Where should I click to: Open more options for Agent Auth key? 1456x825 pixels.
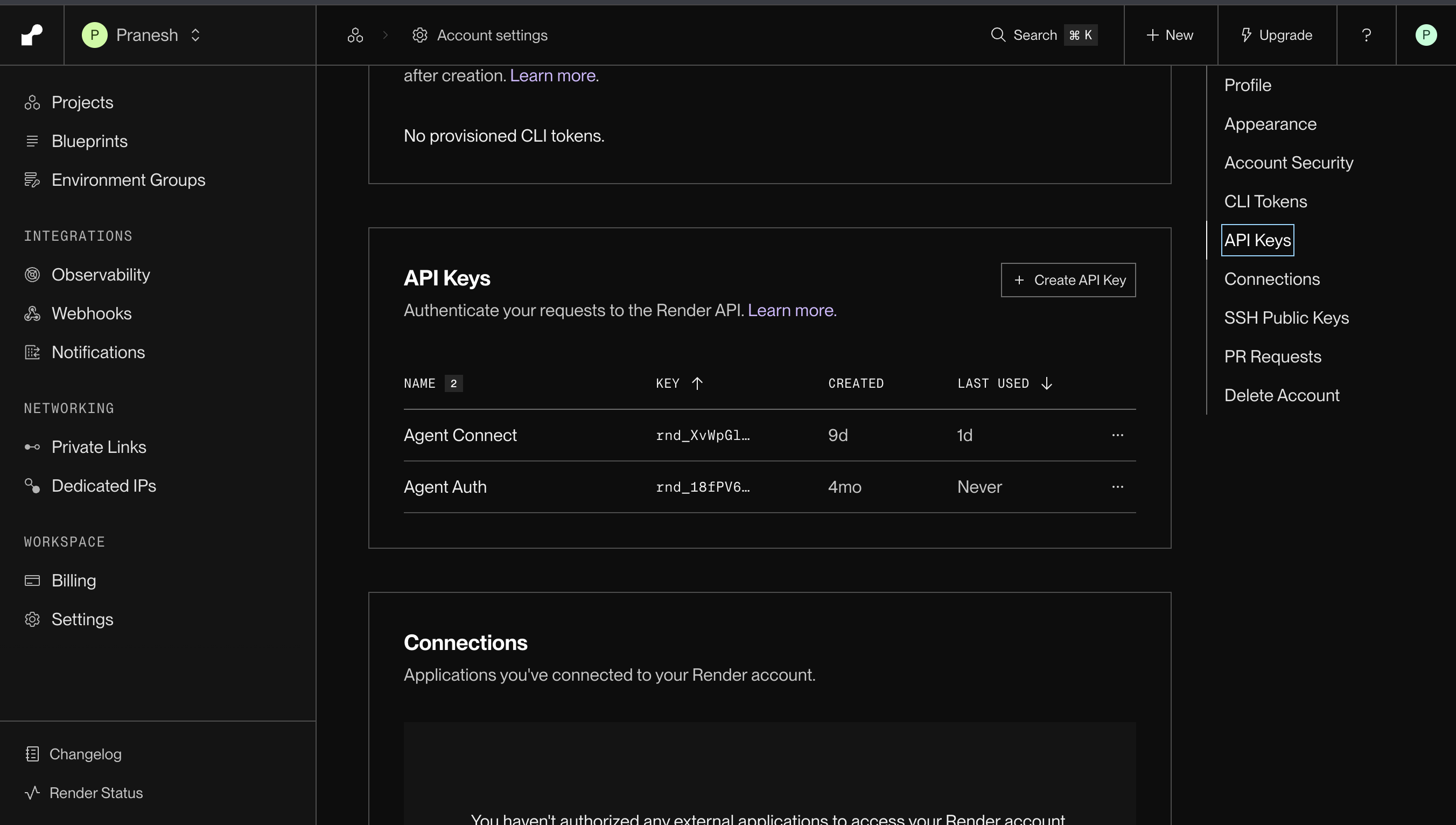point(1117,487)
